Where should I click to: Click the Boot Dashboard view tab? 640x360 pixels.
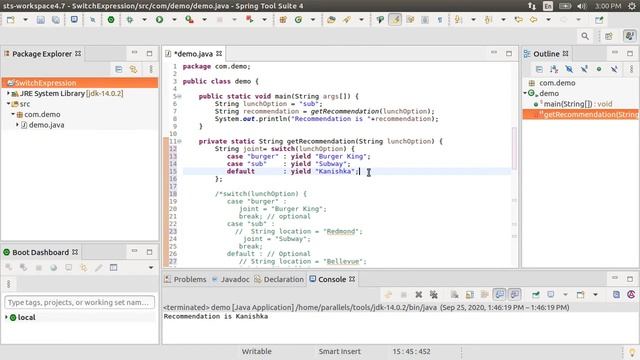point(40,252)
